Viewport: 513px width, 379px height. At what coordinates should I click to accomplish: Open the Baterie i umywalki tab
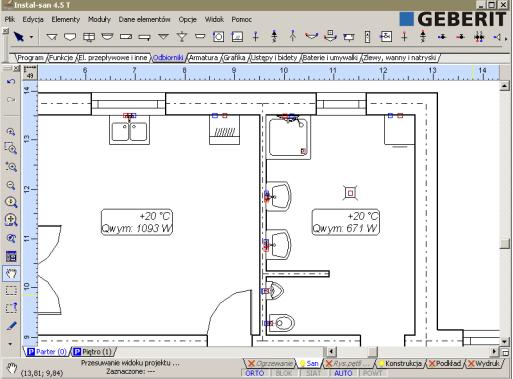(x=330, y=58)
